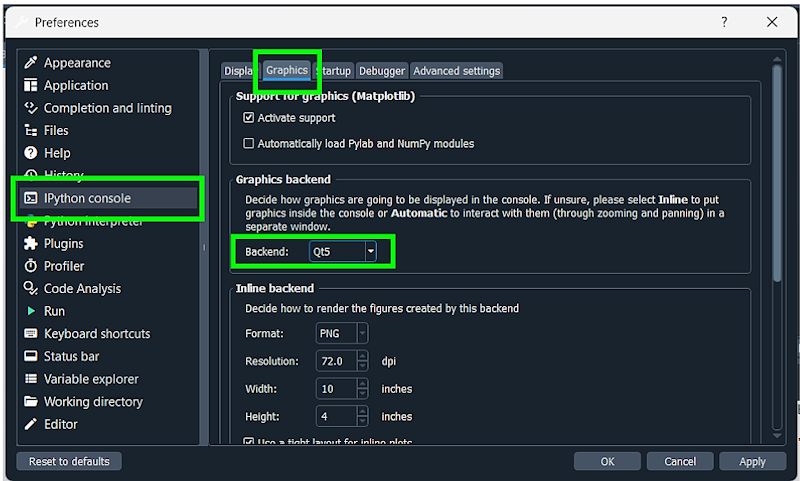The height and width of the screenshot is (481, 800).
Task: Click the Completion and linting icon
Action: coord(31,108)
